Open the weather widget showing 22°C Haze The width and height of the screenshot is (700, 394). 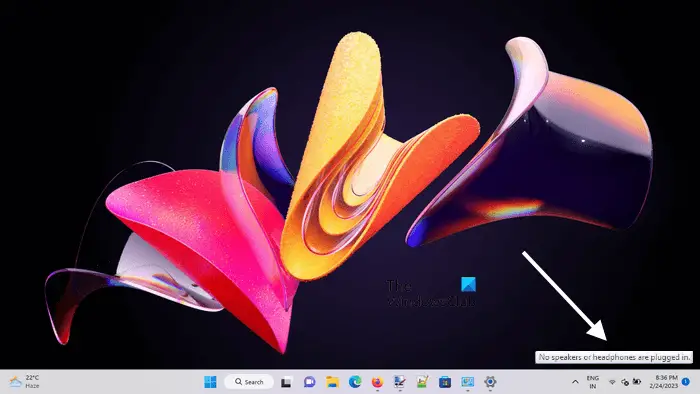(25, 382)
